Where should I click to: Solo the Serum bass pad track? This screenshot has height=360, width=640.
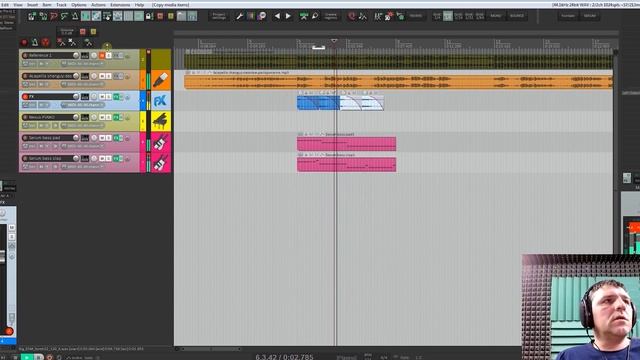click(109, 138)
